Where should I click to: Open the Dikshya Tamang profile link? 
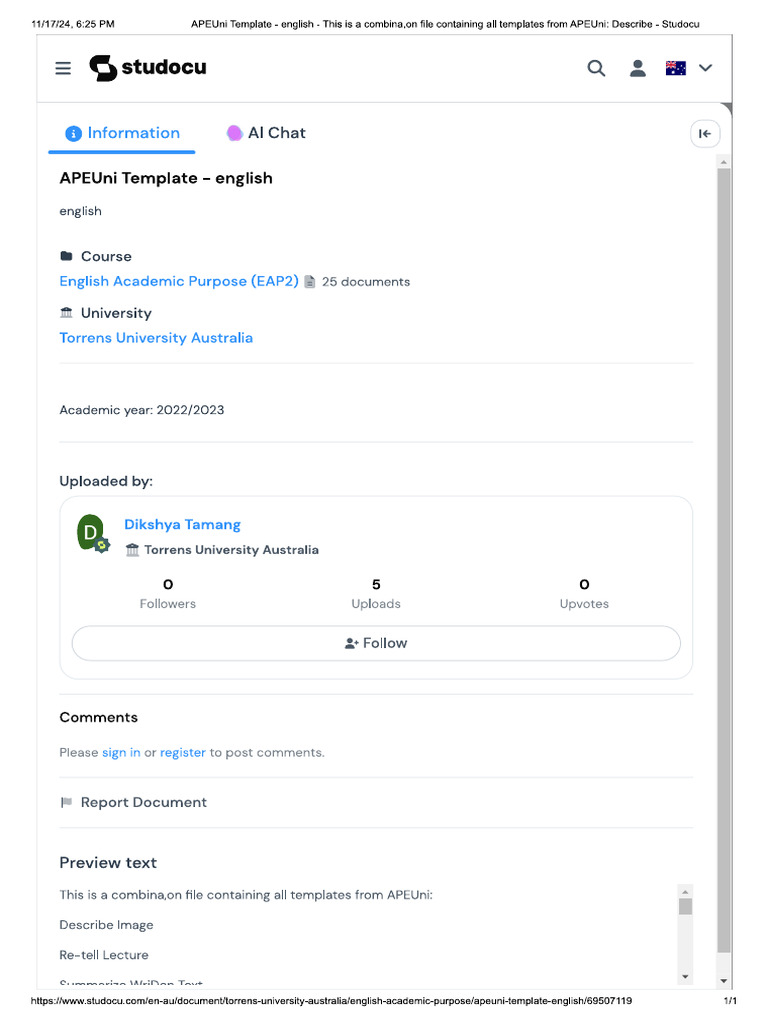pos(182,524)
